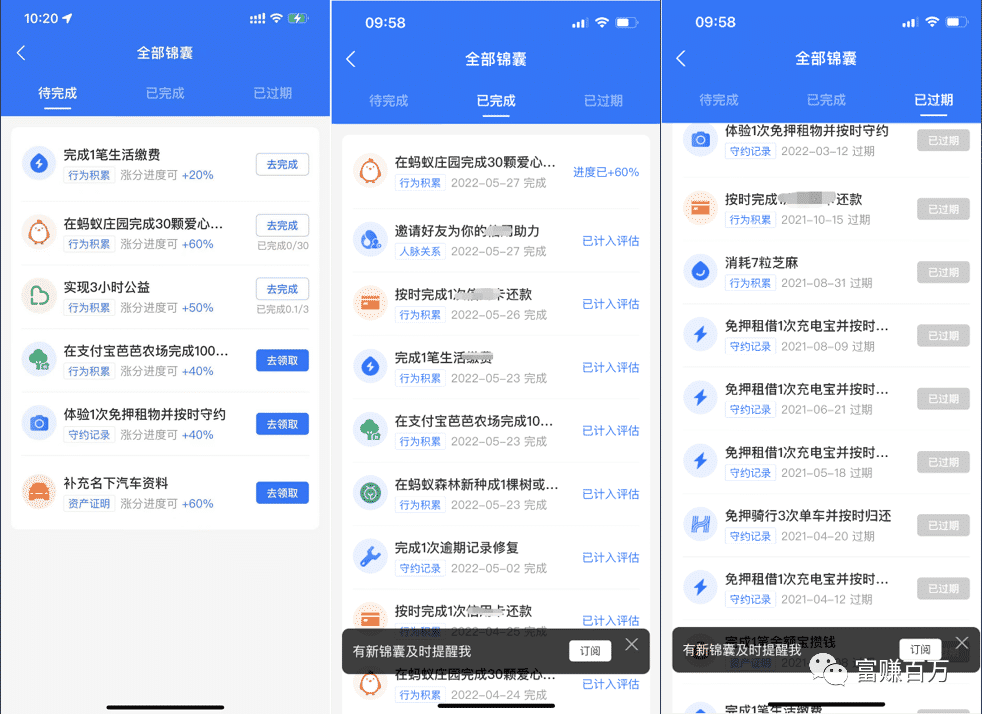The width and height of the screenshot is (982, 714).
Task: Tap the lightning icon beside 完成1笔生活缴费 去完成
Action: point(39,164)
